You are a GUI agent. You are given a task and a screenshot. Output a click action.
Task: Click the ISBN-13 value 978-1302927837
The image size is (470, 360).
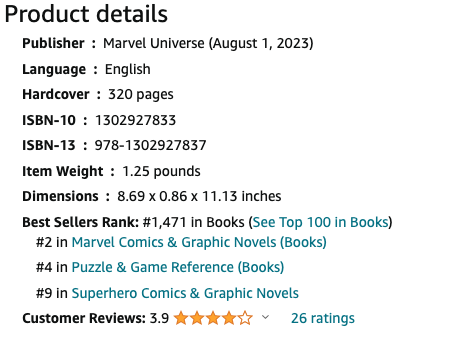(x=150, y=145)
